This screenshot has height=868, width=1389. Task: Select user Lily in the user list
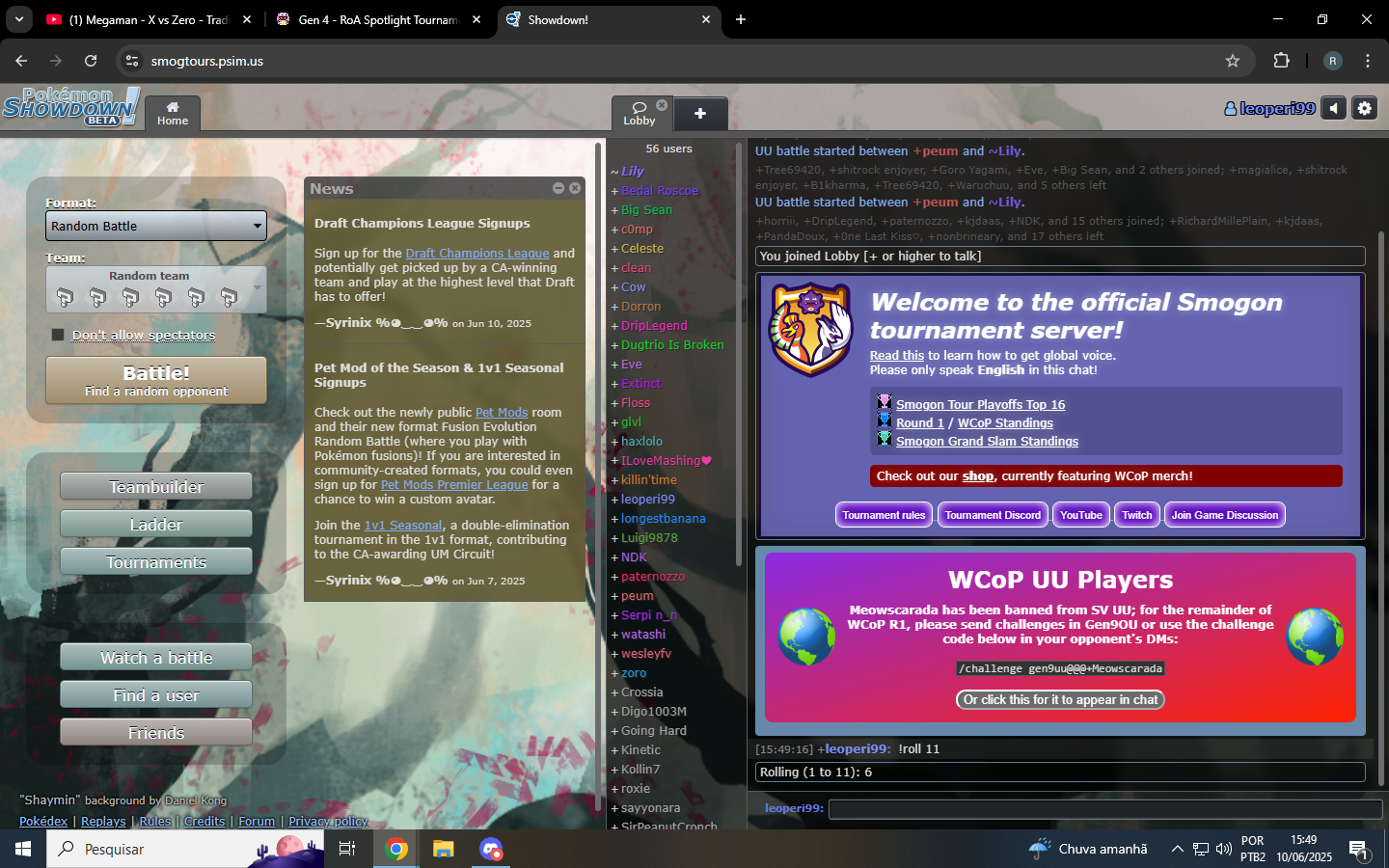pos(632,171)
